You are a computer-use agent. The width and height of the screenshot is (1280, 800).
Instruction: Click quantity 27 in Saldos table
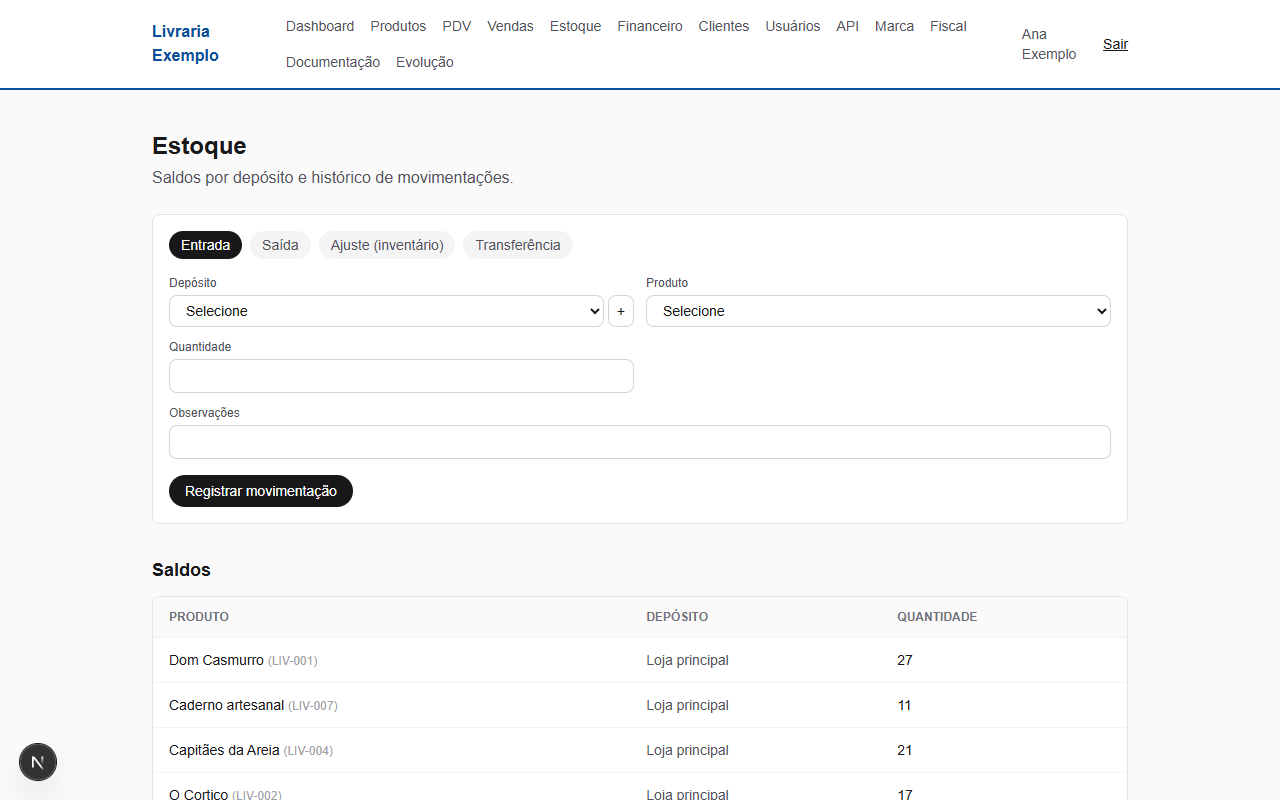(x=905, y=660)
